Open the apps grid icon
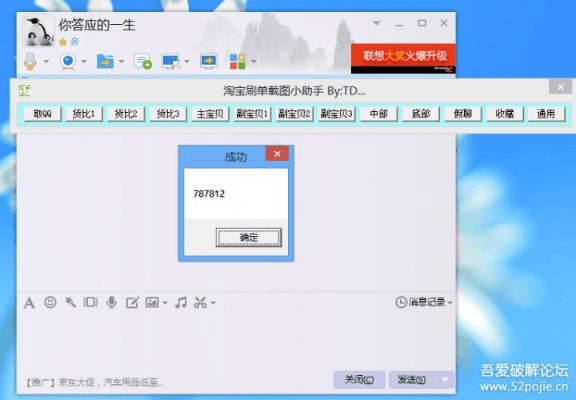The height and width of the screenshot is (400, 576). point(238,61)
